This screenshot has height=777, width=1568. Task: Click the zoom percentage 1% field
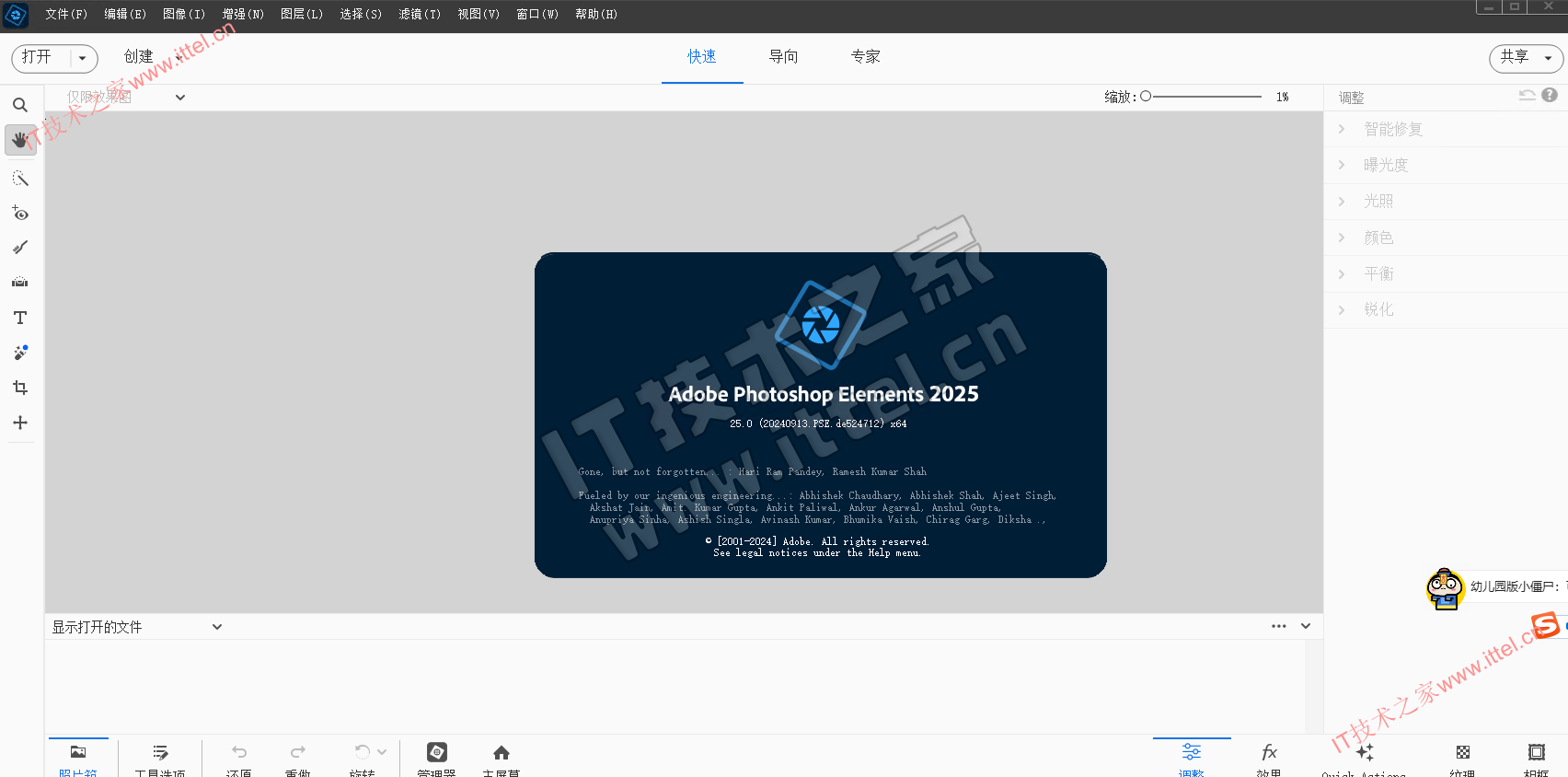point(1283,97)
